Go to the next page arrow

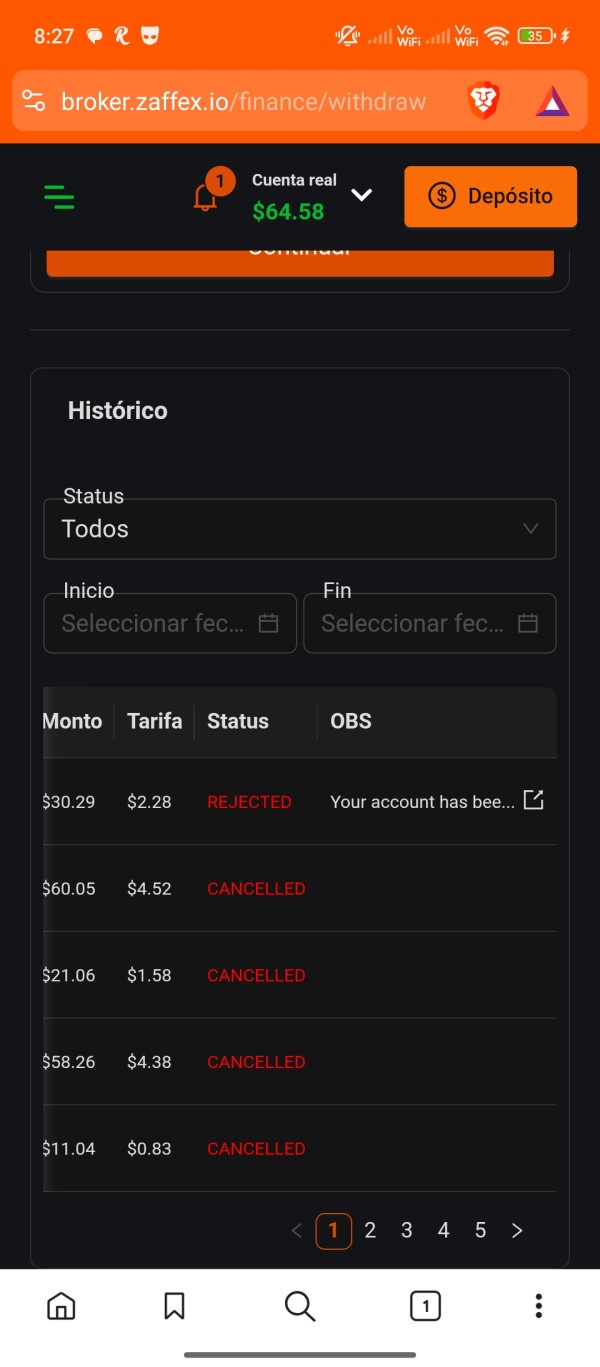[517, 1231]
